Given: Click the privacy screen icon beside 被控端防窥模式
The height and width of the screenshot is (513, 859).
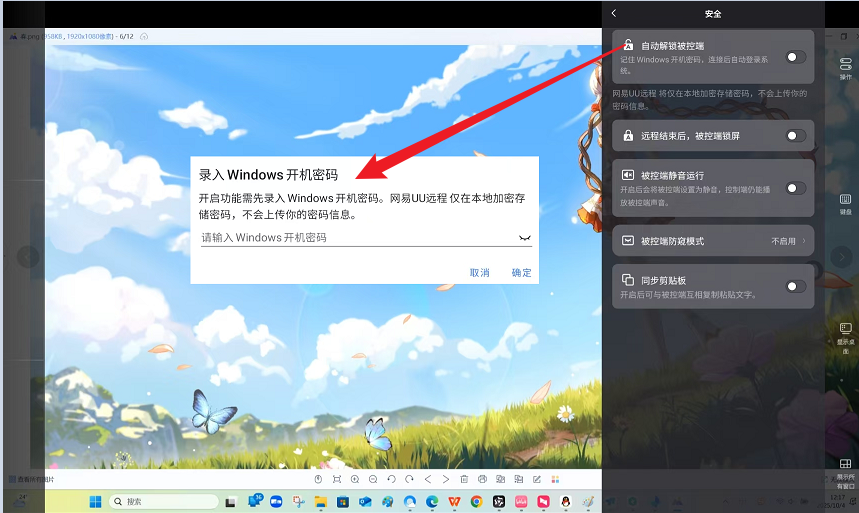Looking at the screenshot, I should pos(628,241).
